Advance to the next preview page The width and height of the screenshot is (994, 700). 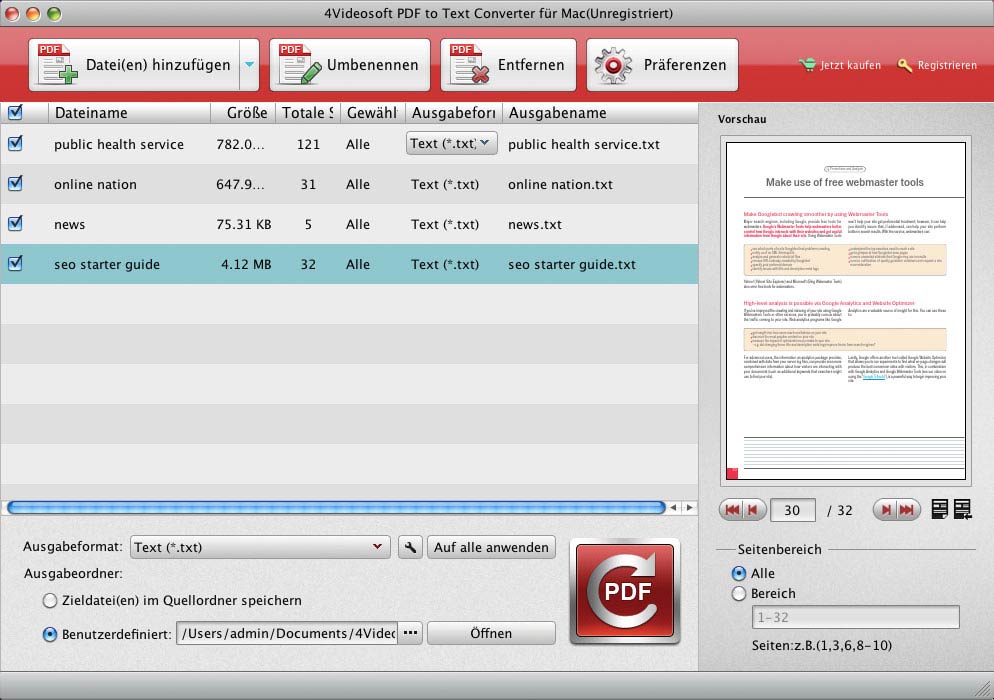[x=884, y=510]
